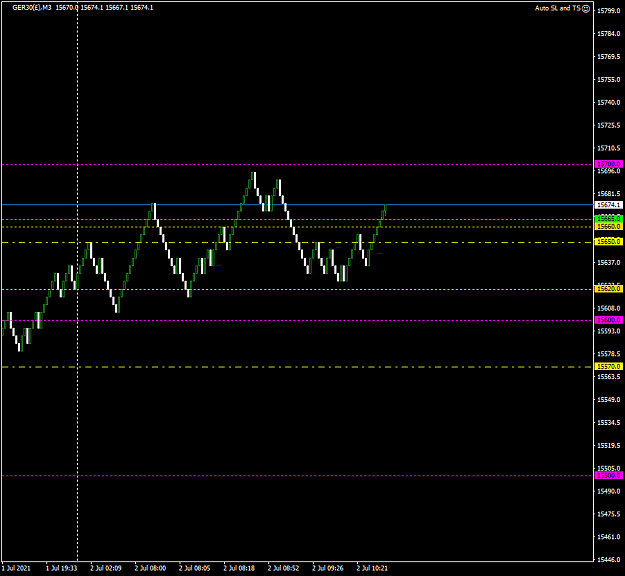Select the white 15674.1 current price label
Image resolution: width=625 pixels, height=576 pixels.
[x=609, y=205]
